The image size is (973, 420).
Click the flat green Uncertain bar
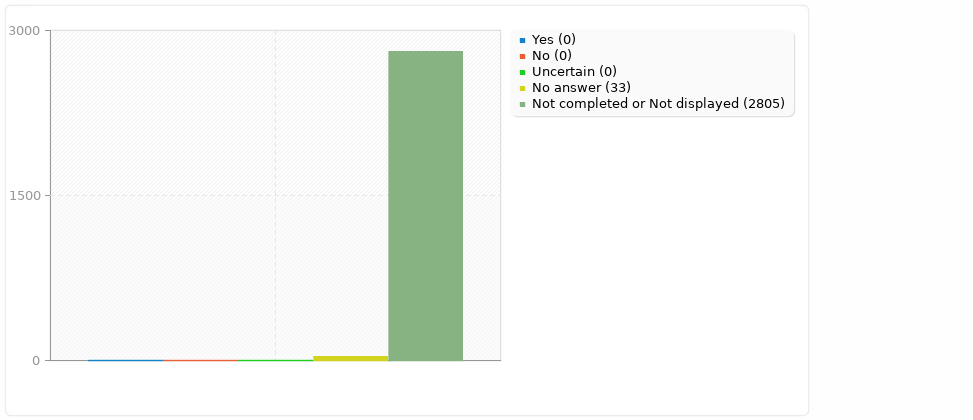click(x=275, y=360)
